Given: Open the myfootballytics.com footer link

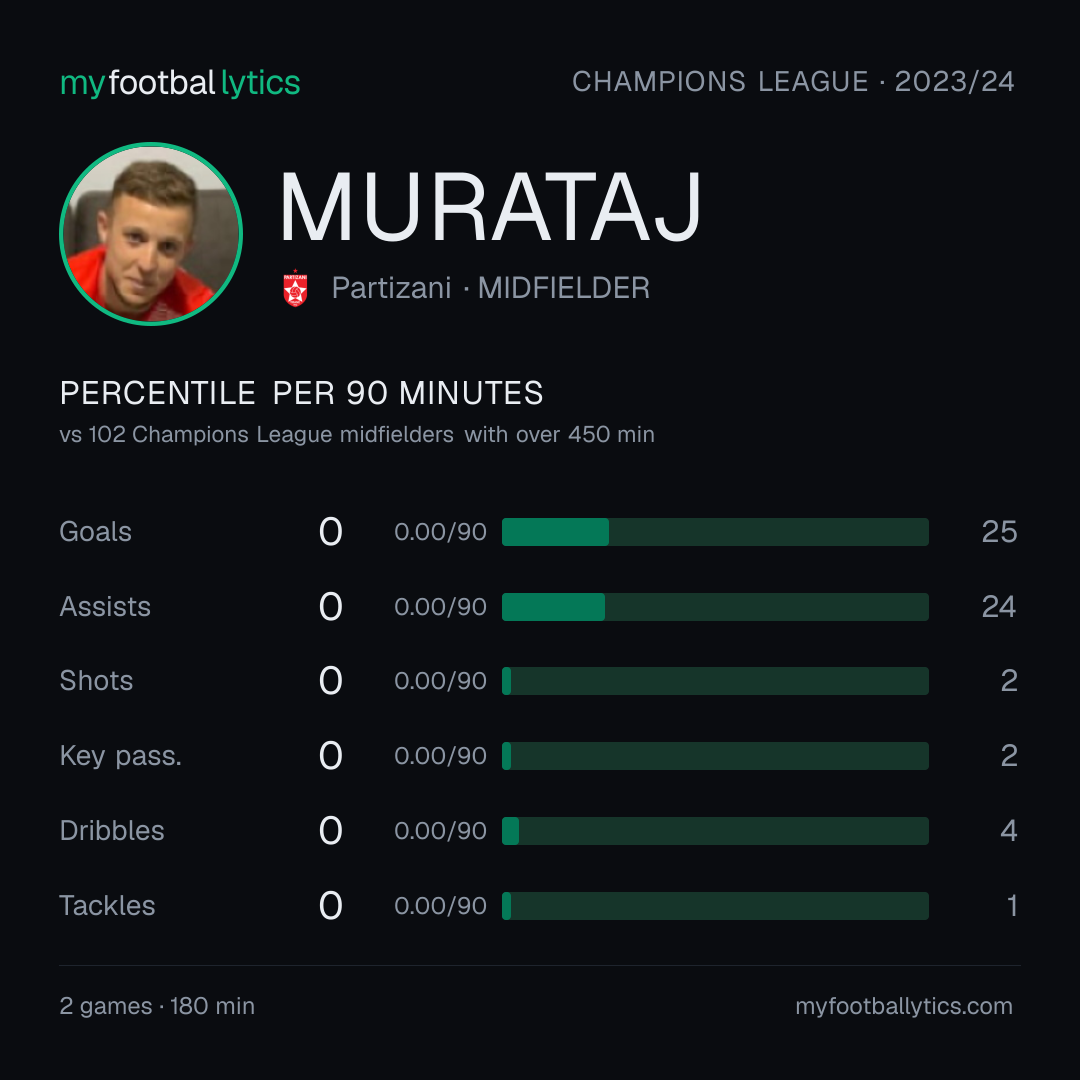Looking at the screenshot, I should click(x=904, y=1006).
